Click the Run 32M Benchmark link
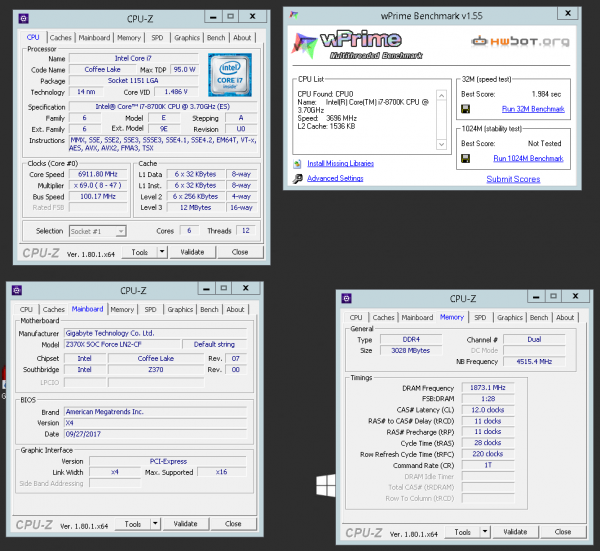The height and width of the screenshot is (551, 600). point(535,109)
